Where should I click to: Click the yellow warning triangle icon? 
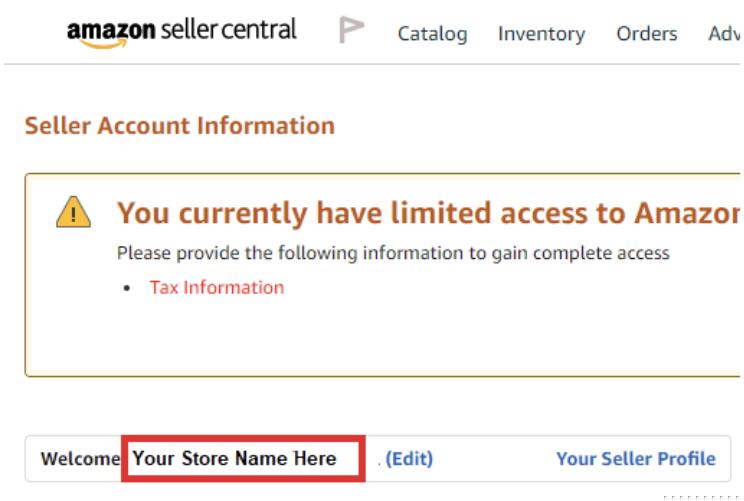tap(74, 212)
